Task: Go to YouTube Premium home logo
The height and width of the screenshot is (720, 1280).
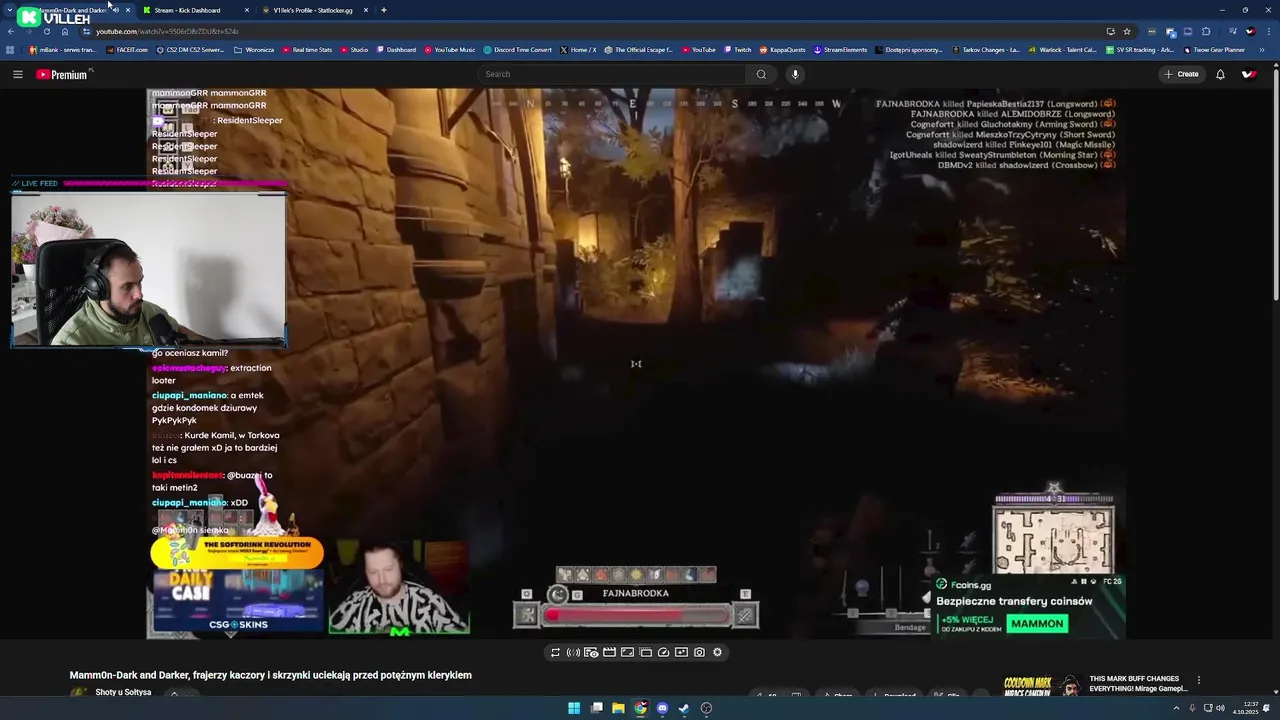Action: click(x=63, y=74)
